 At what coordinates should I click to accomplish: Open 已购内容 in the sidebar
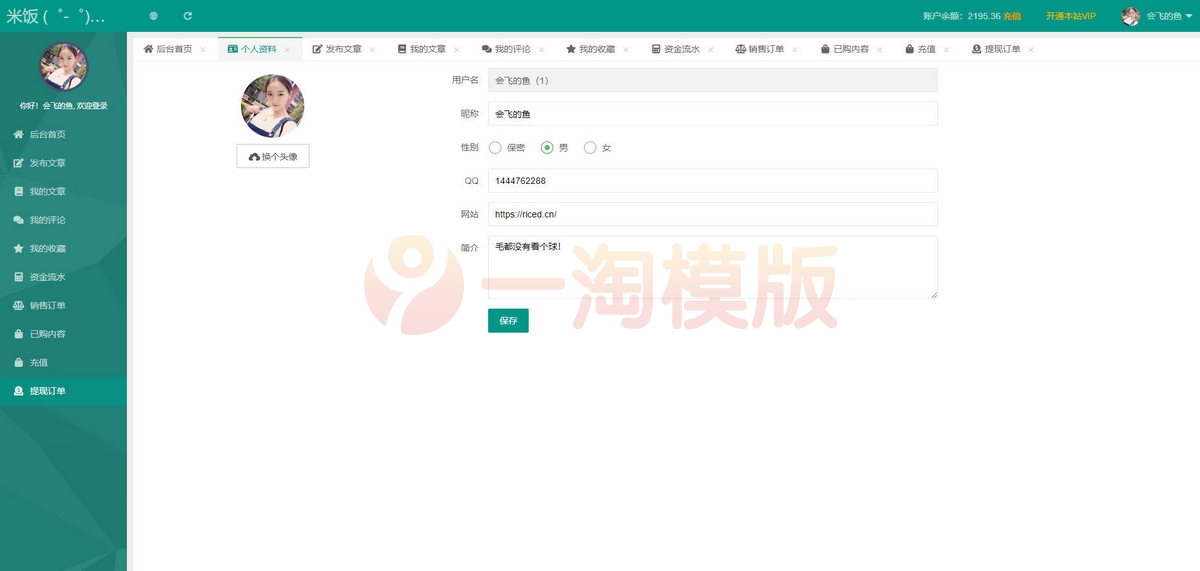[x=47, y=334]
